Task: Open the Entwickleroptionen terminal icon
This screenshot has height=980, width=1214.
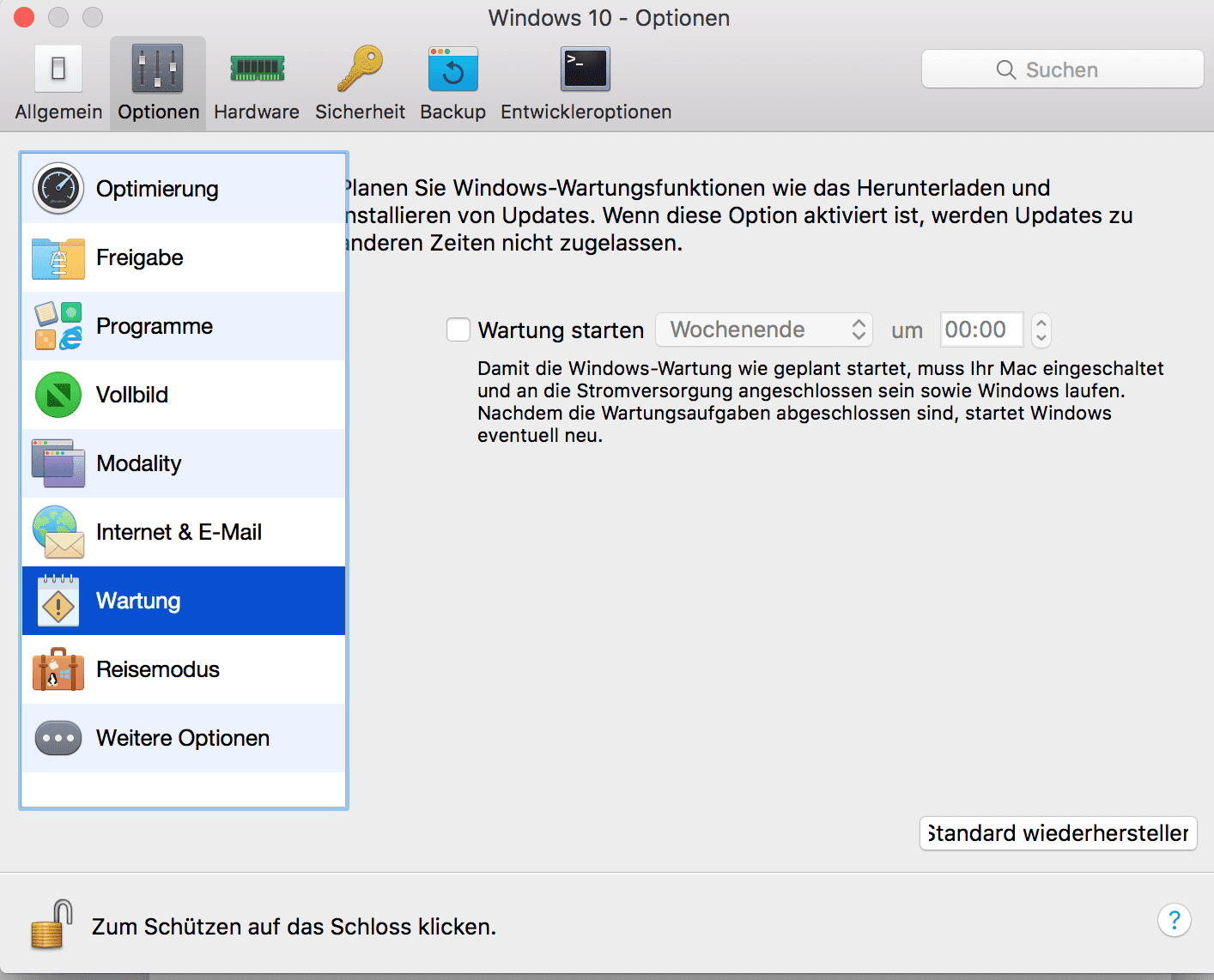Action: pyautogui.click(x=586, y=69)
